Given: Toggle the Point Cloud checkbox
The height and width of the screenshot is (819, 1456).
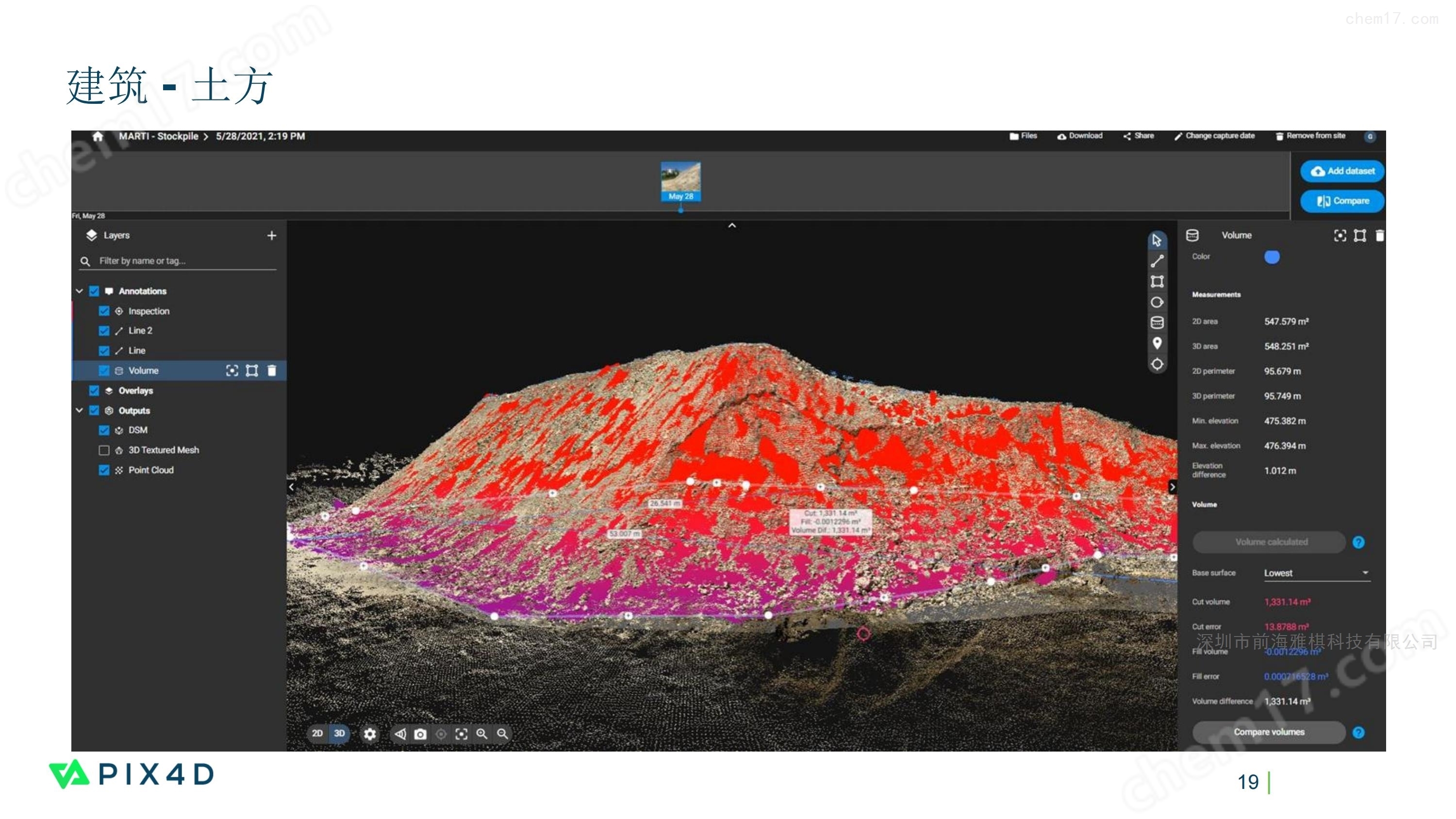Looking at the screenshot, I should (x=104, y=470).
